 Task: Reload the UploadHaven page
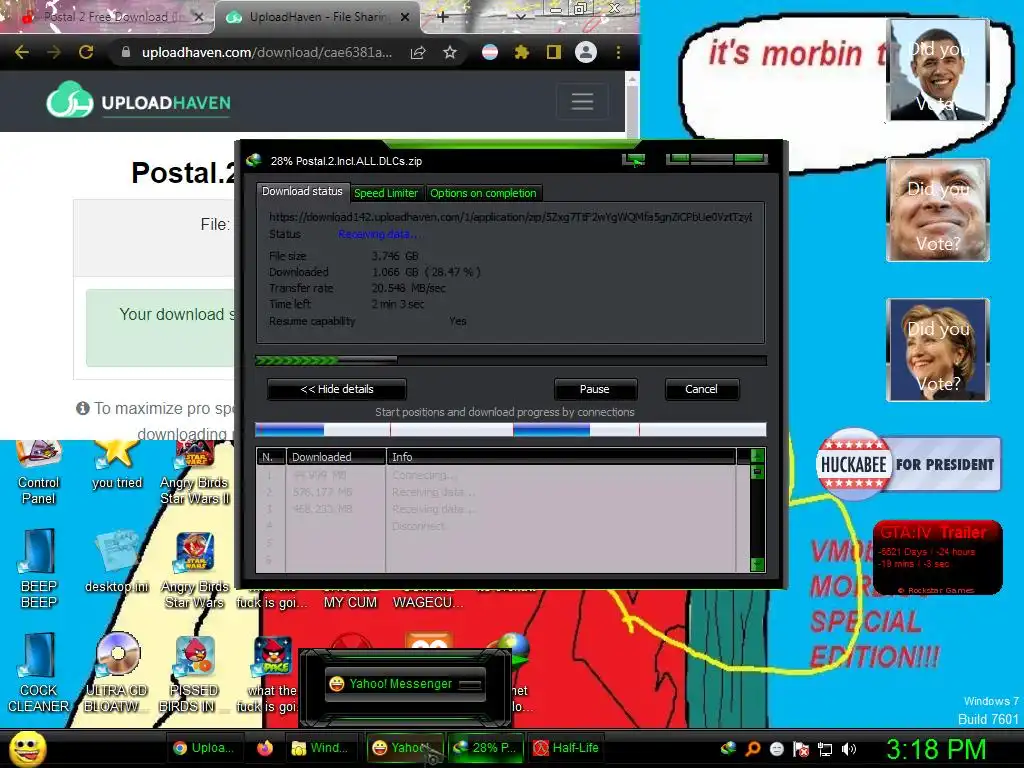click(86, 52)
